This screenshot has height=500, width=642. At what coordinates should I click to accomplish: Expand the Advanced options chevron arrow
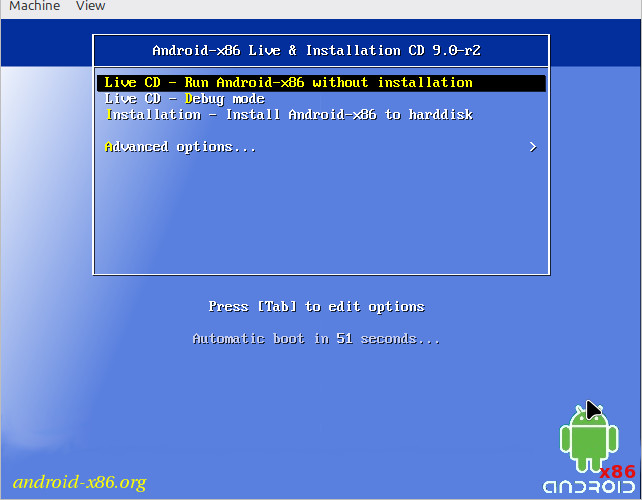pos(533,147)
